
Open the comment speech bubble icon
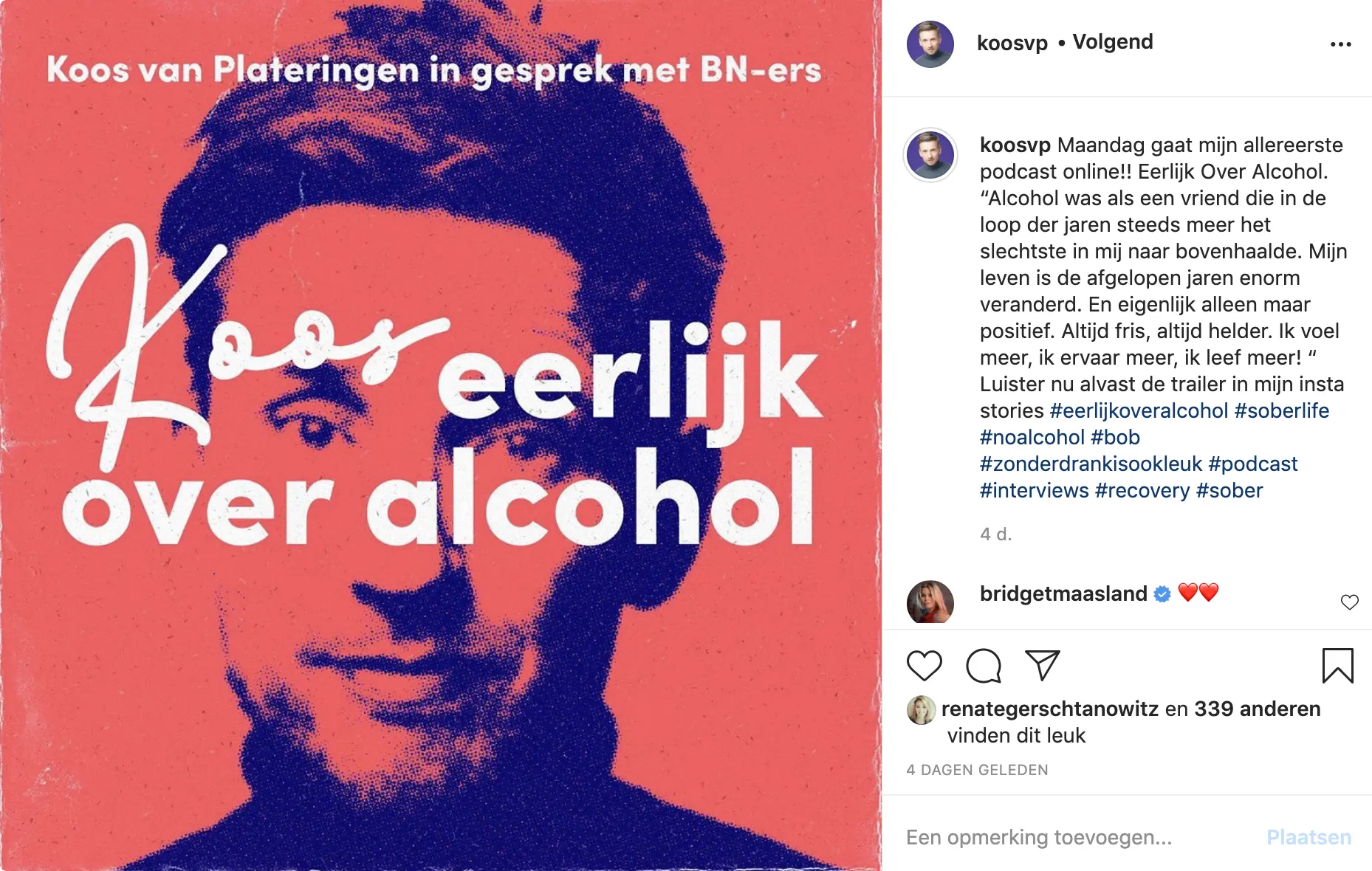984,665
